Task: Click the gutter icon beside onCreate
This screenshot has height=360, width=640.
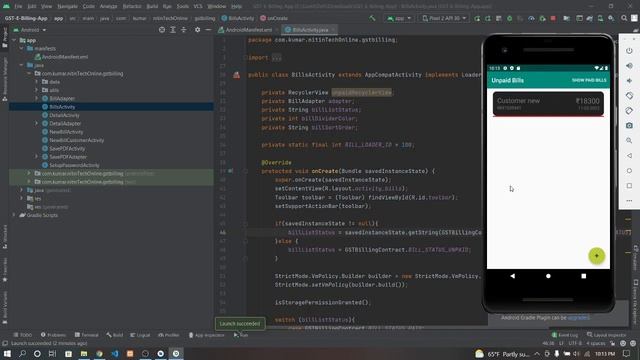Action: pyautogui.click(x=230, y=171)
